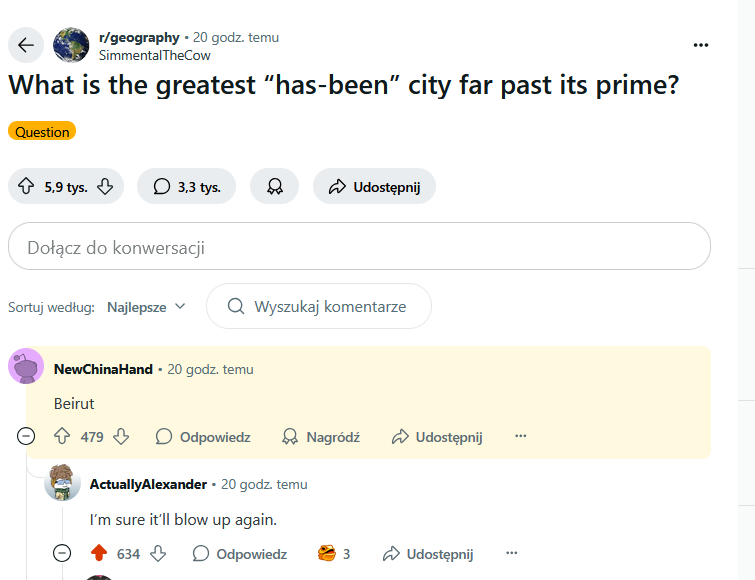Open the post's three-dot options menu
Viewport: 755px width, 580px height.
click(701, 45)
